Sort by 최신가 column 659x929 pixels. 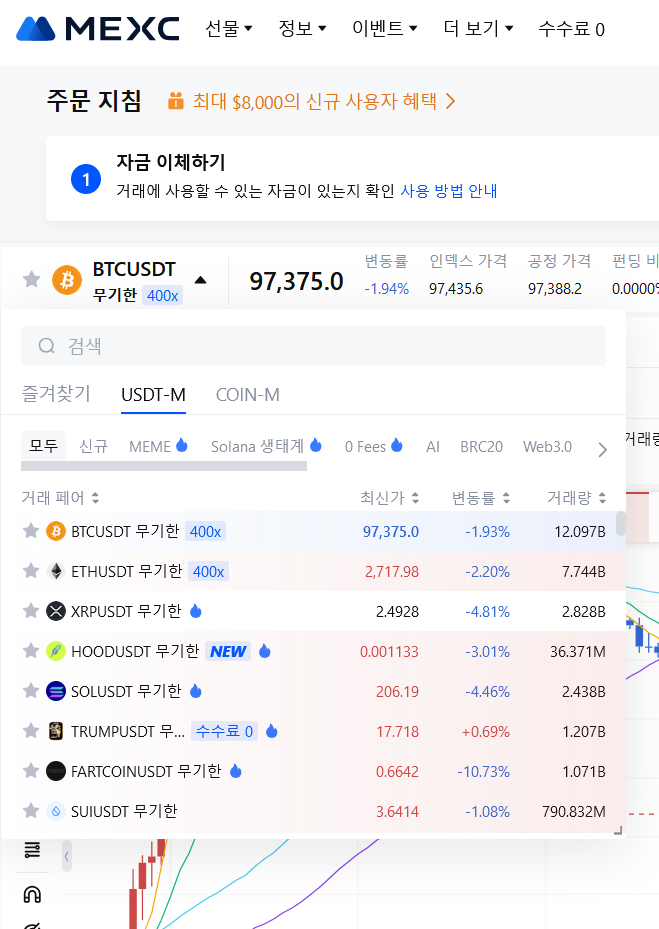click(389, 498)
